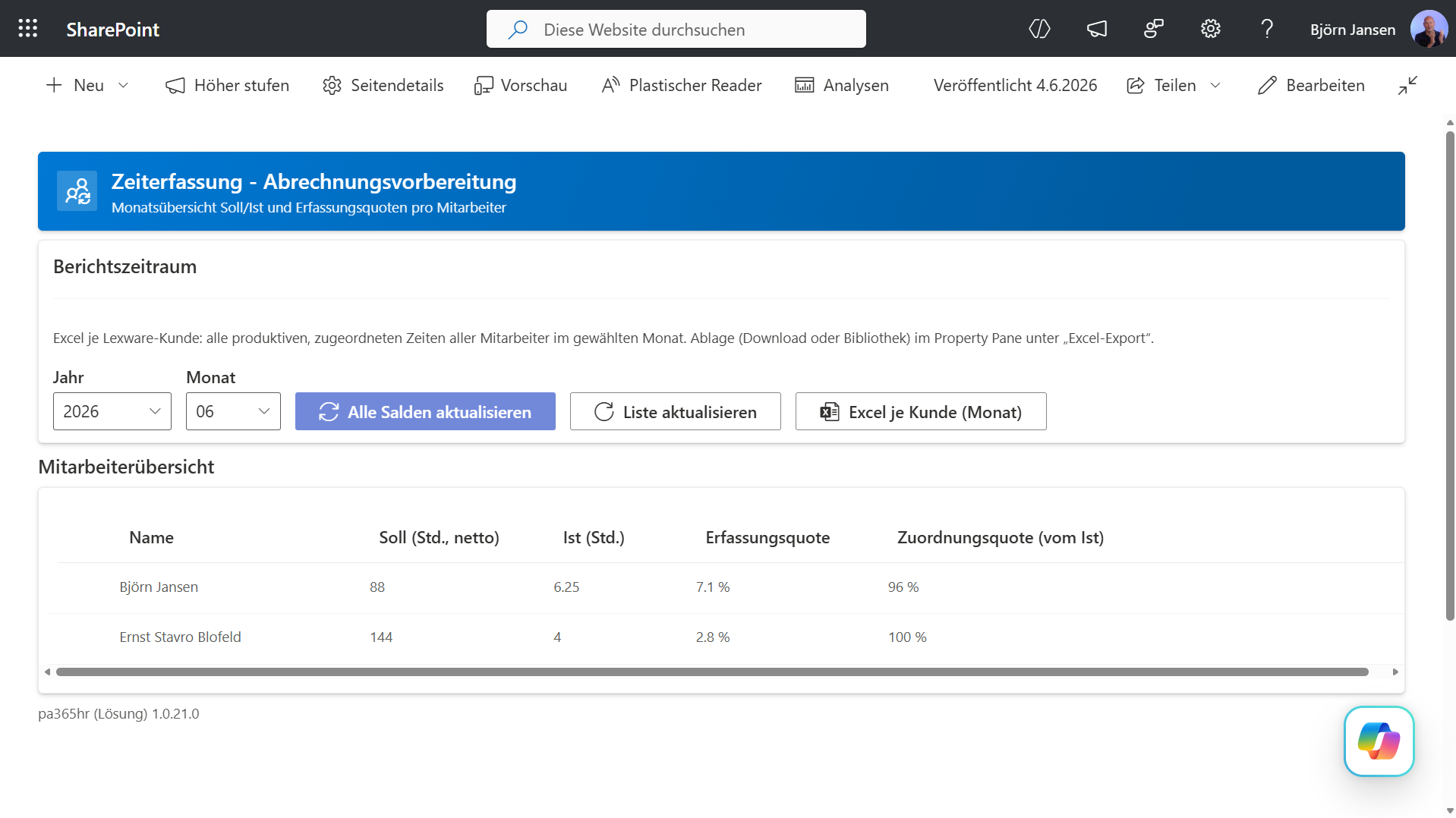Image resolution: width=1456 pixels, height=818 pixels.
Task: Click the Excel icon on export button
Action: (x=829, y=412)
